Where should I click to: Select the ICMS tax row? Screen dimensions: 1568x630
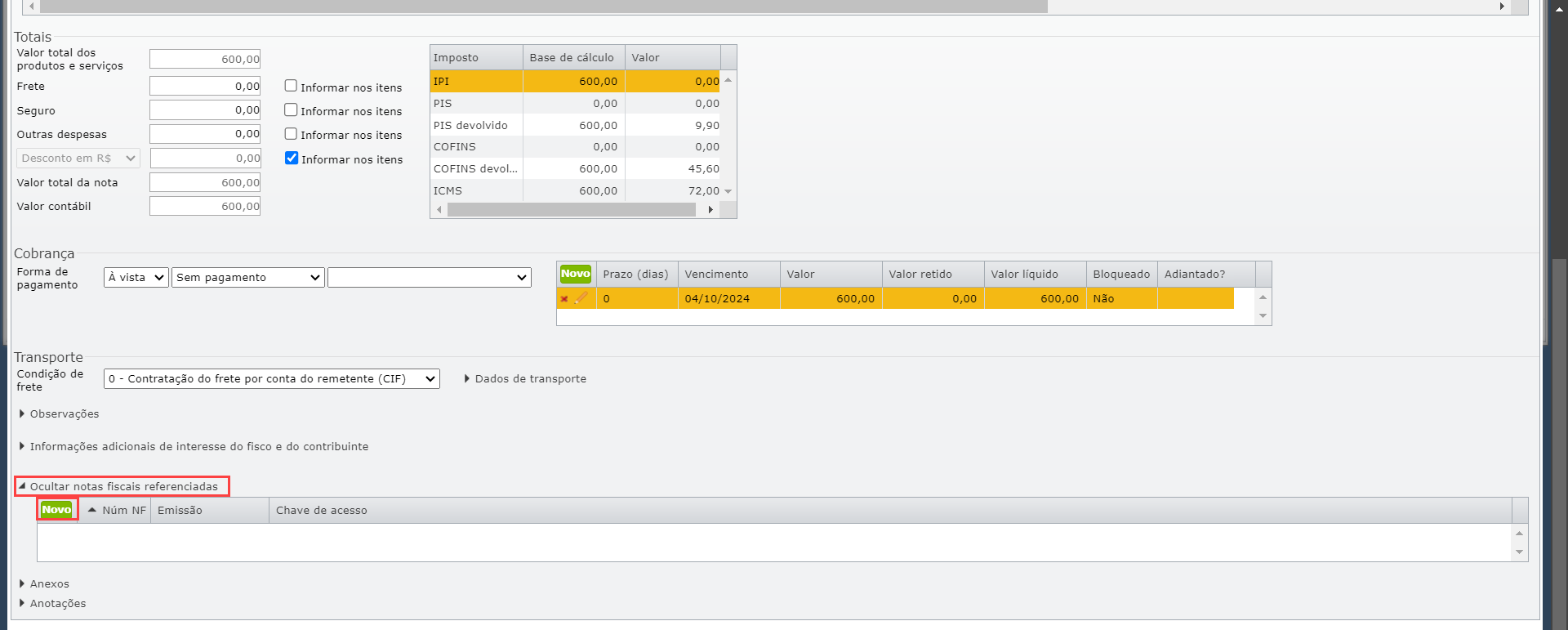coord(576,190)
